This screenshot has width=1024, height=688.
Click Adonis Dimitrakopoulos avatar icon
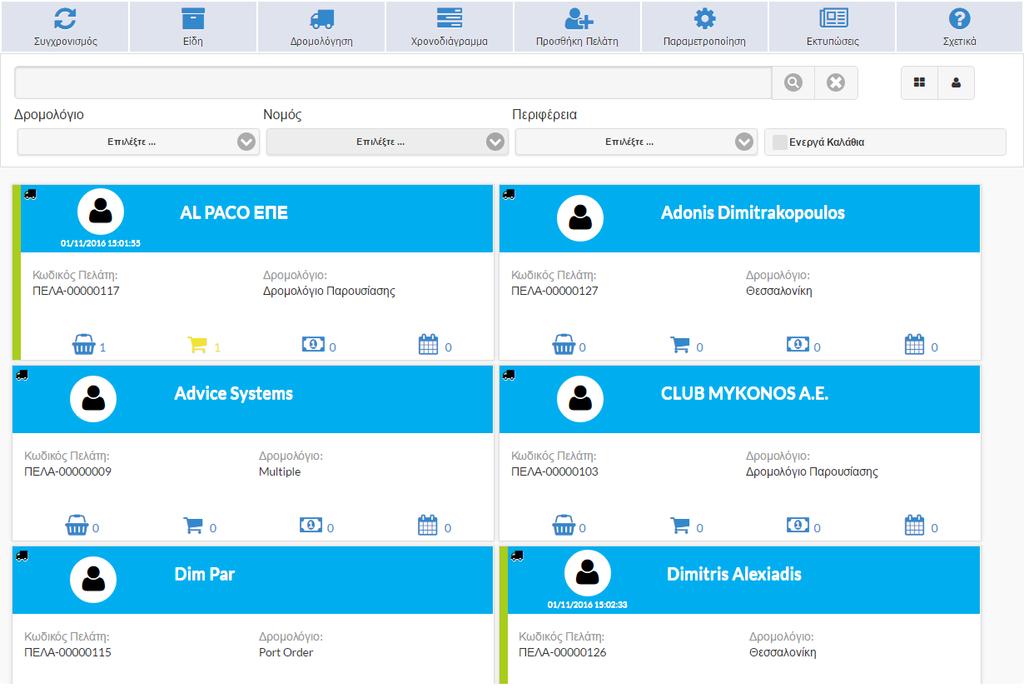pos(580,218)
